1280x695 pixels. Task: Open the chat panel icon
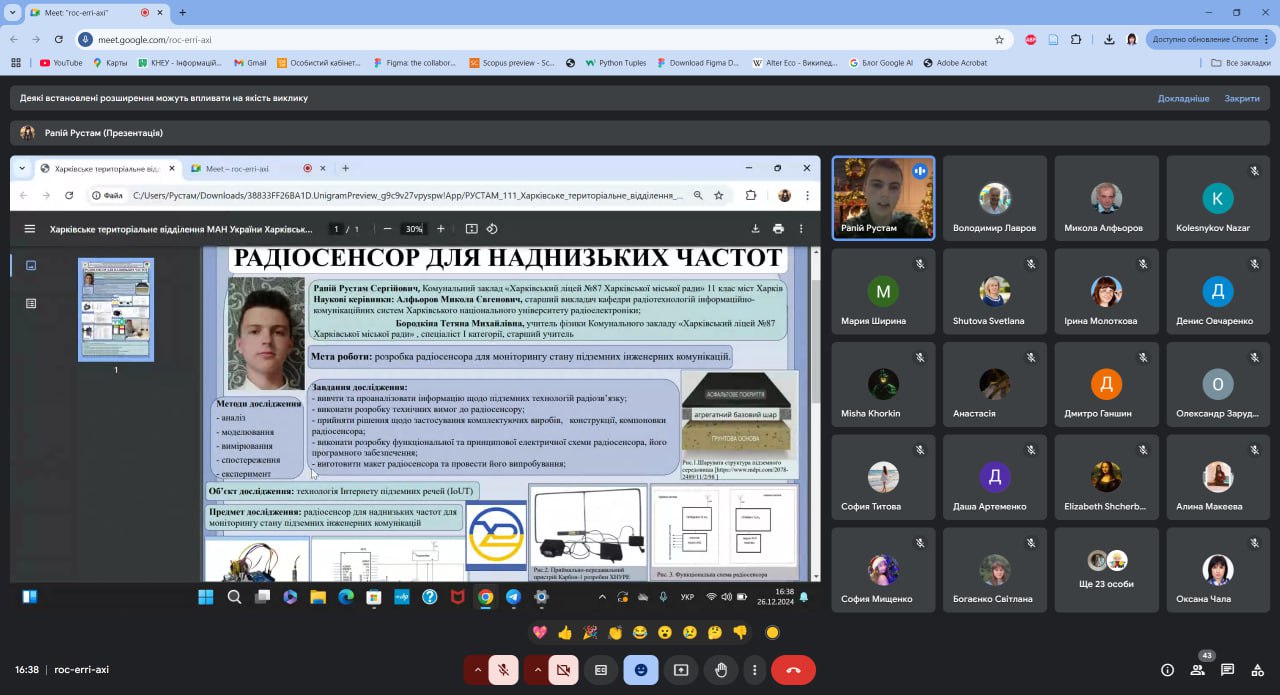(1227, 670)
